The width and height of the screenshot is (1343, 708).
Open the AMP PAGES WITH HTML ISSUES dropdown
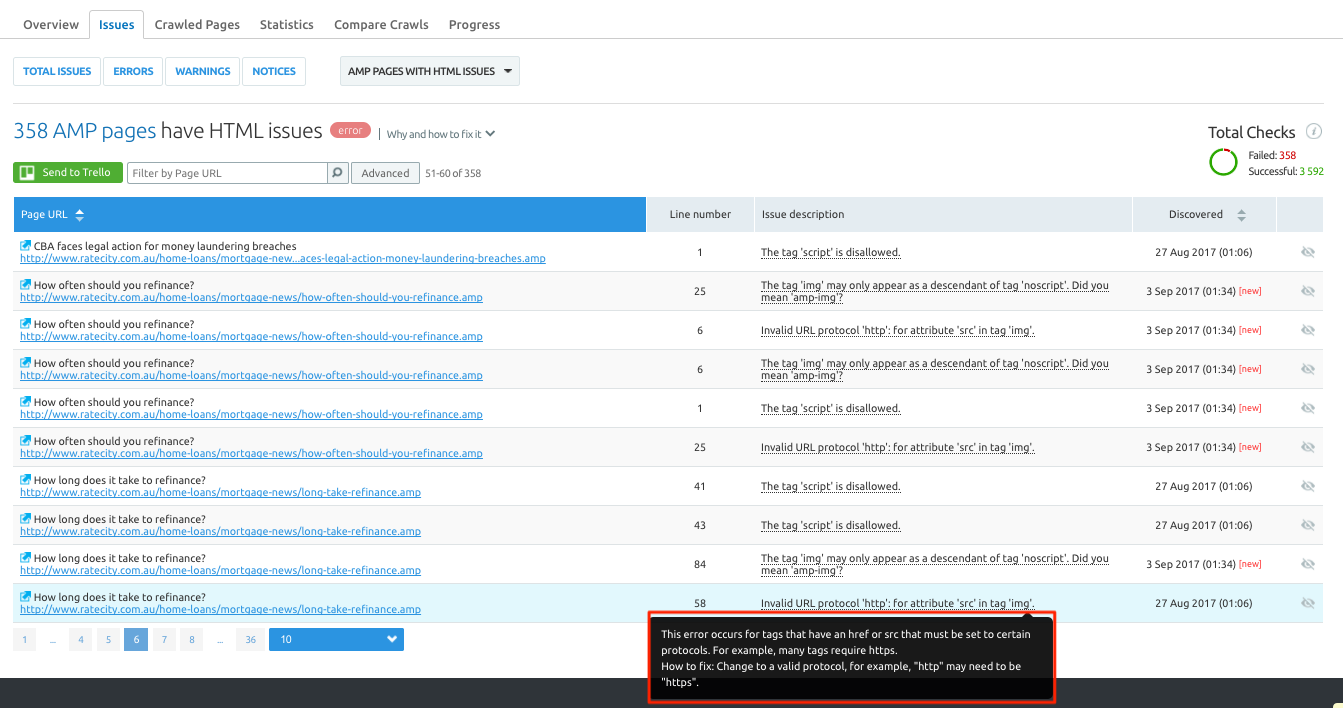click(429, 71)
